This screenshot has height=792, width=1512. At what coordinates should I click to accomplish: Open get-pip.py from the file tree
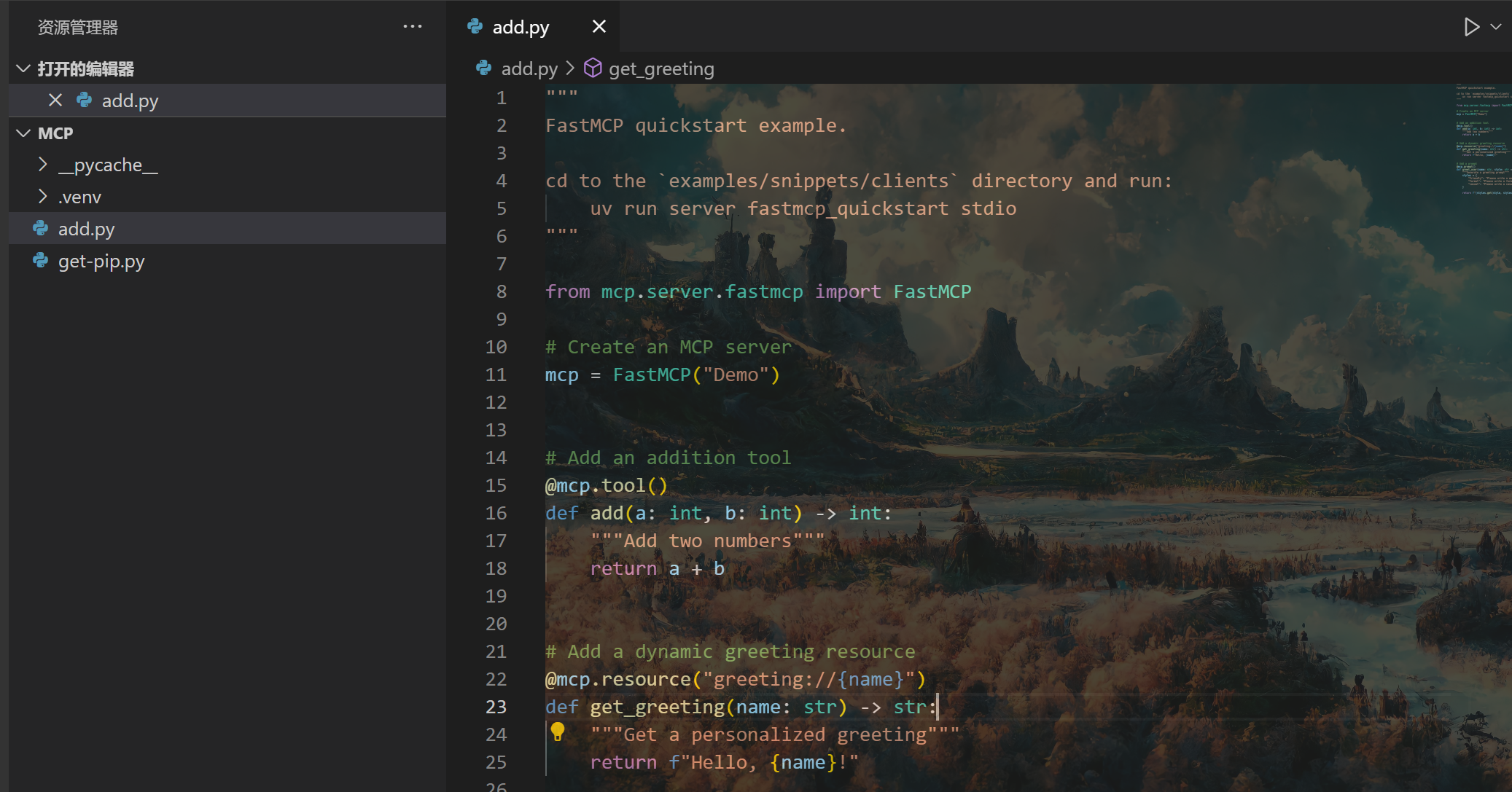(101, 261)
